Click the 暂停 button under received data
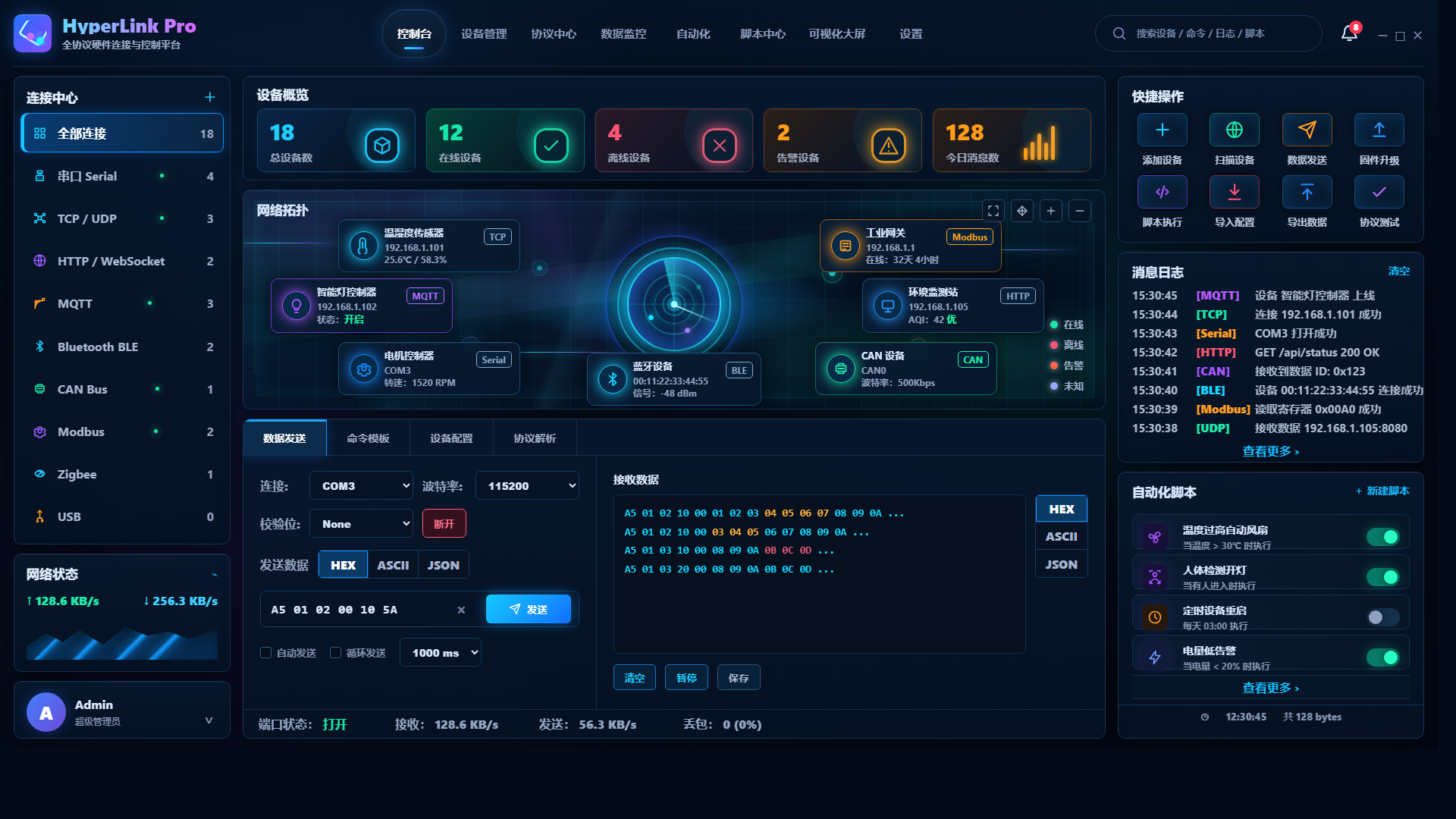 [x=686, y=678]
